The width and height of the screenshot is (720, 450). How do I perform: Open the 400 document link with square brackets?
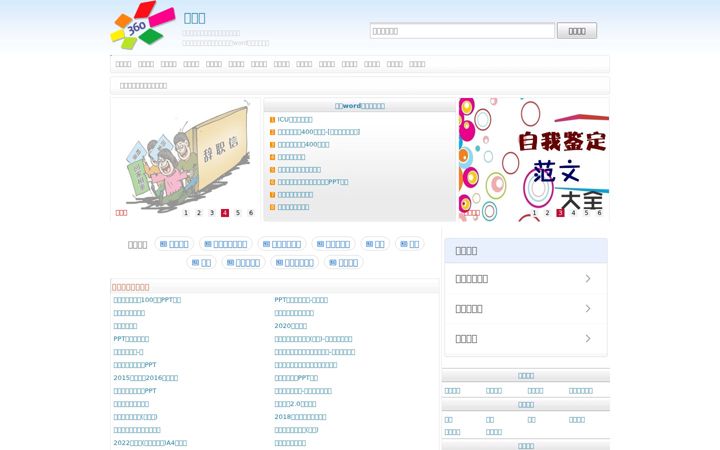[x=319, y=132]
